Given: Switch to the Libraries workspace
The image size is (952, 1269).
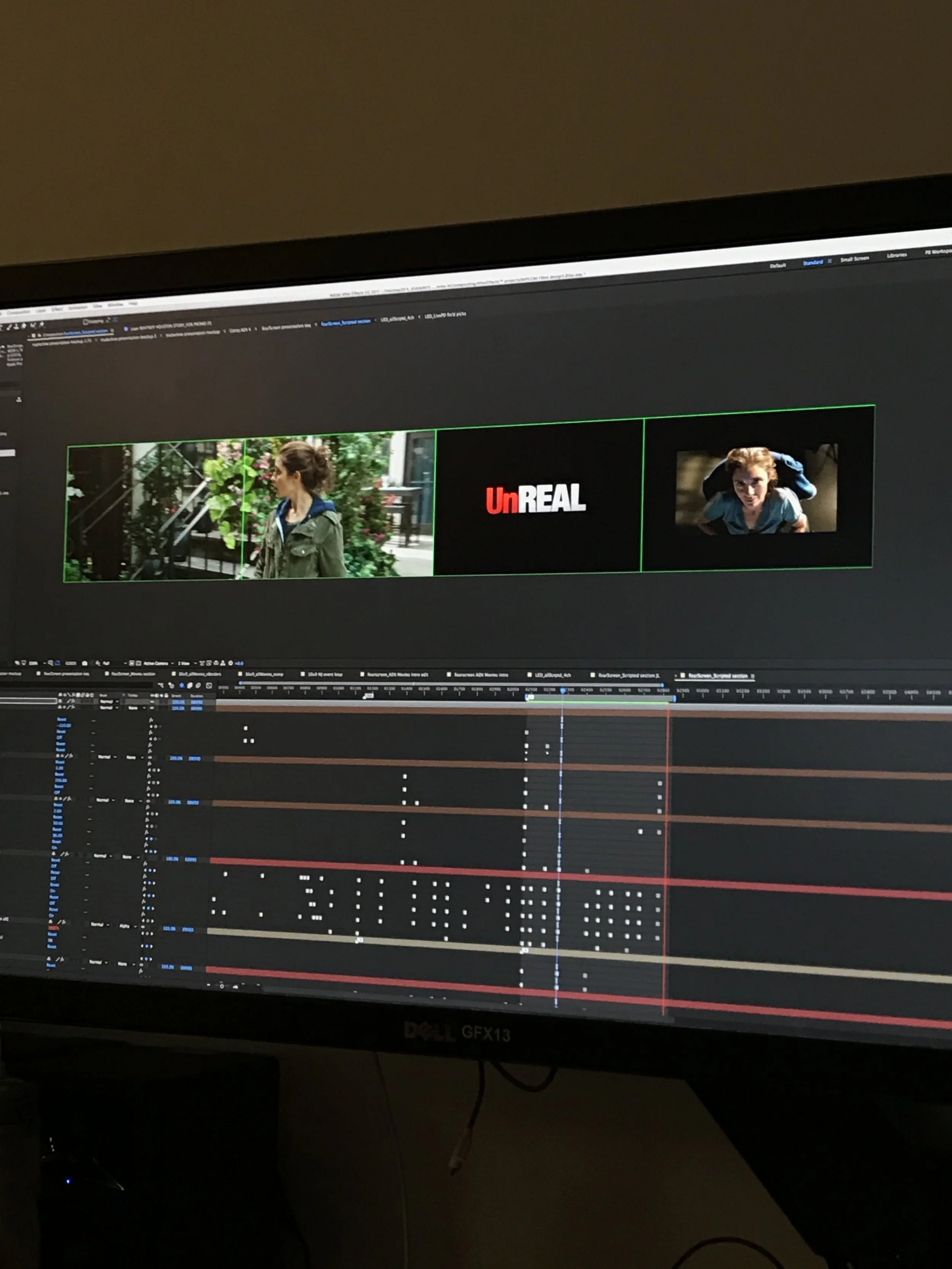Looking at the screenshot, I should click(896, 255).
